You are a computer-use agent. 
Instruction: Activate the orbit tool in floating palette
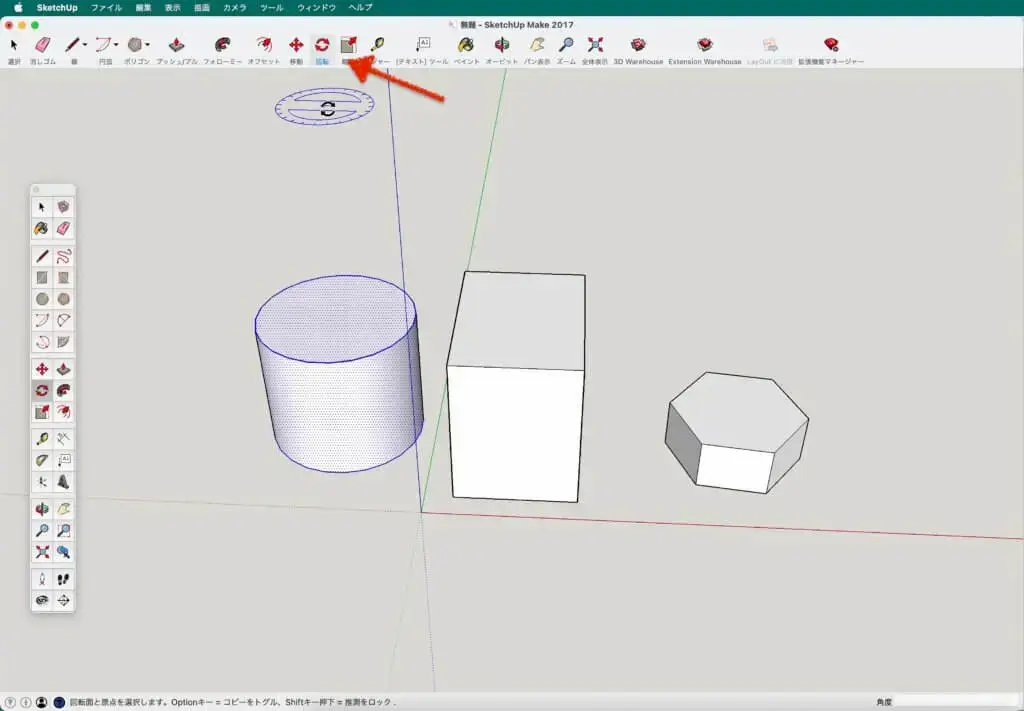click(42, 509)
